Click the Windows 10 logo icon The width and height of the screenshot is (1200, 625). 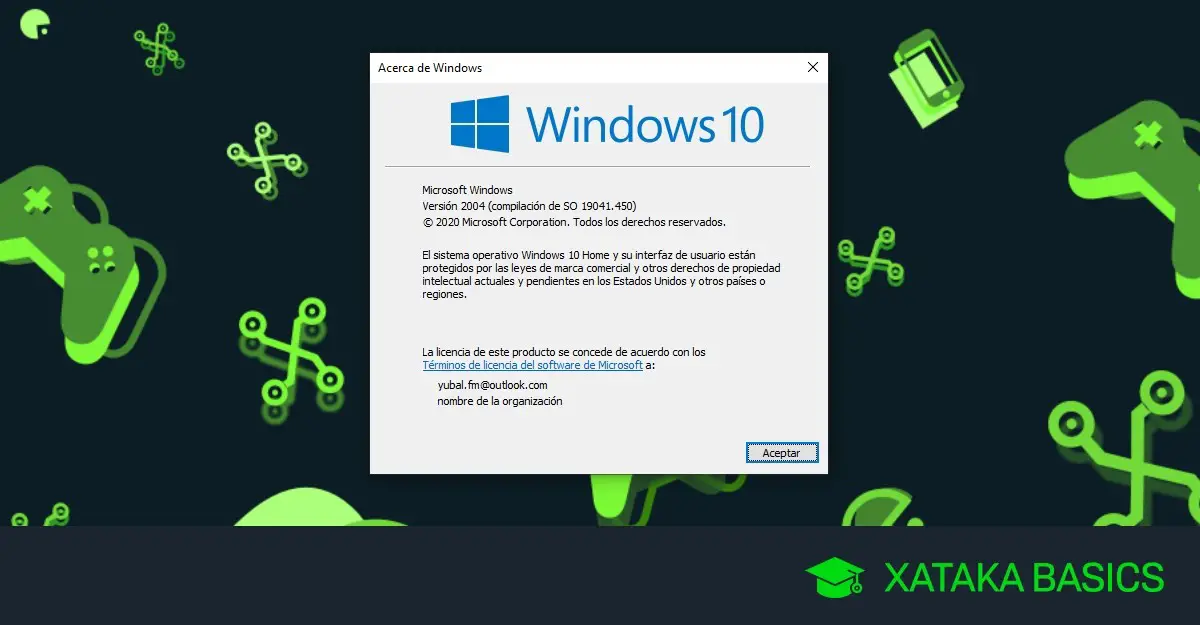click(480, 124)
